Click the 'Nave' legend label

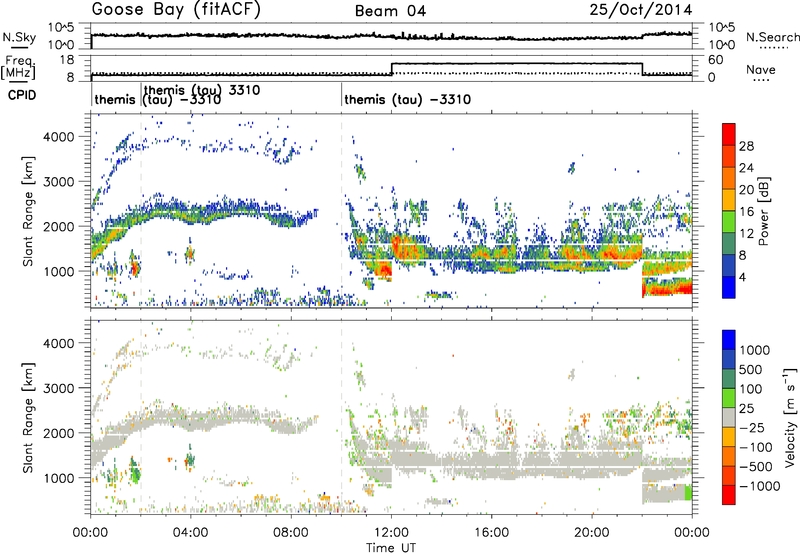click(761, 69)
